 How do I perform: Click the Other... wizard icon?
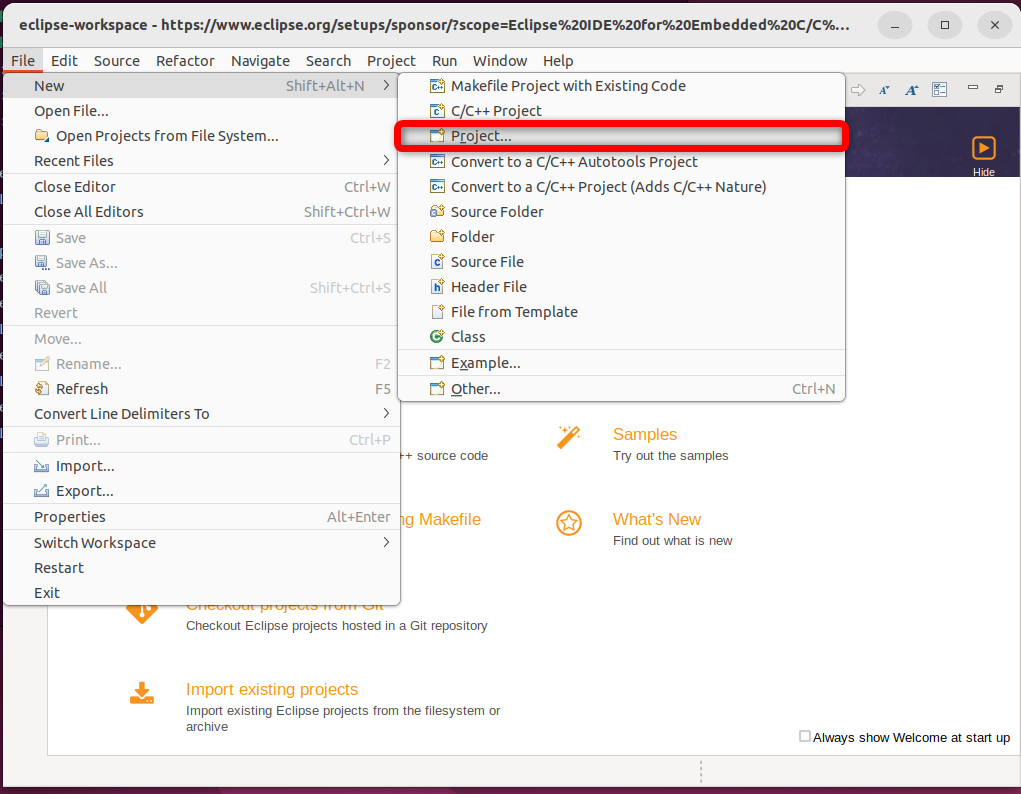[x=437, y=389]
